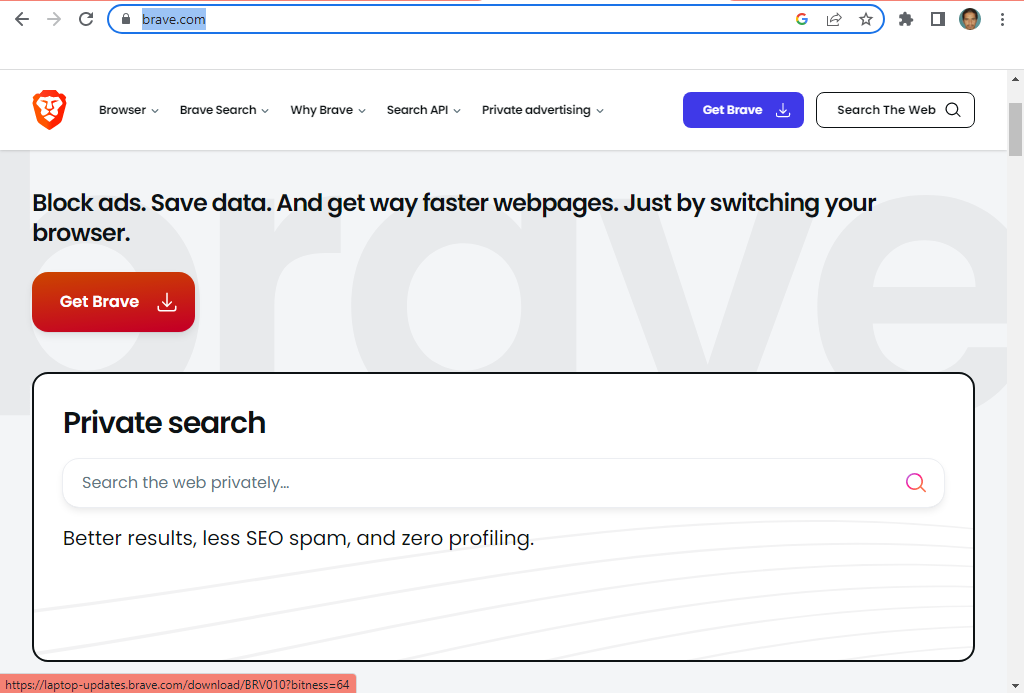Click the pink magnifier in Private search
Screen dimensions: 1024x693
point(916,483)
